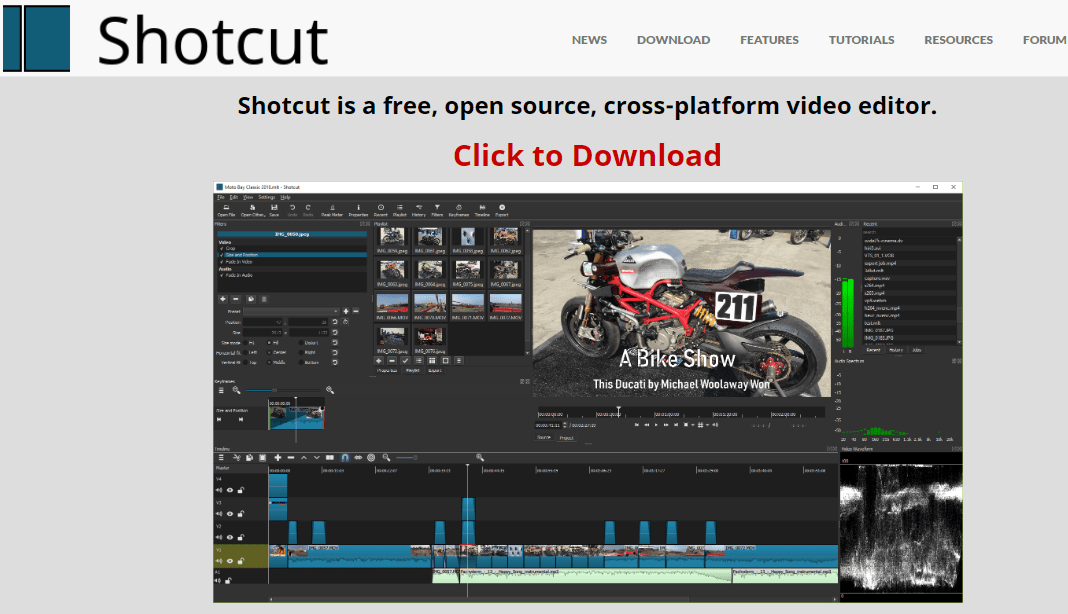The image size is (1068, 614).
Task: Skip to start in player controls
Action: (x=637, y=425)
